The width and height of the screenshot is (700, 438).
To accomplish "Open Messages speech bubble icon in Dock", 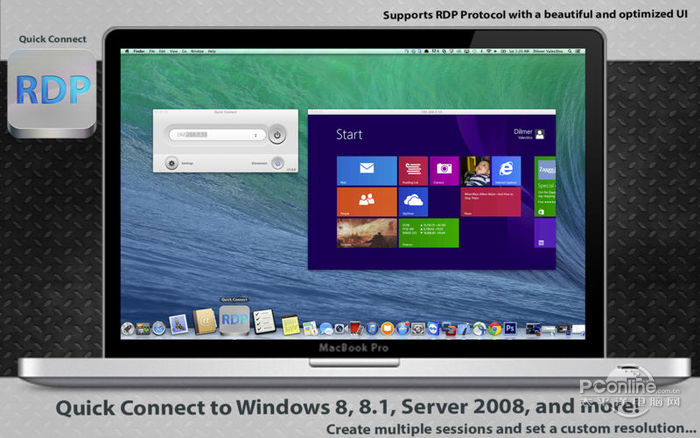I will [326, 329].
